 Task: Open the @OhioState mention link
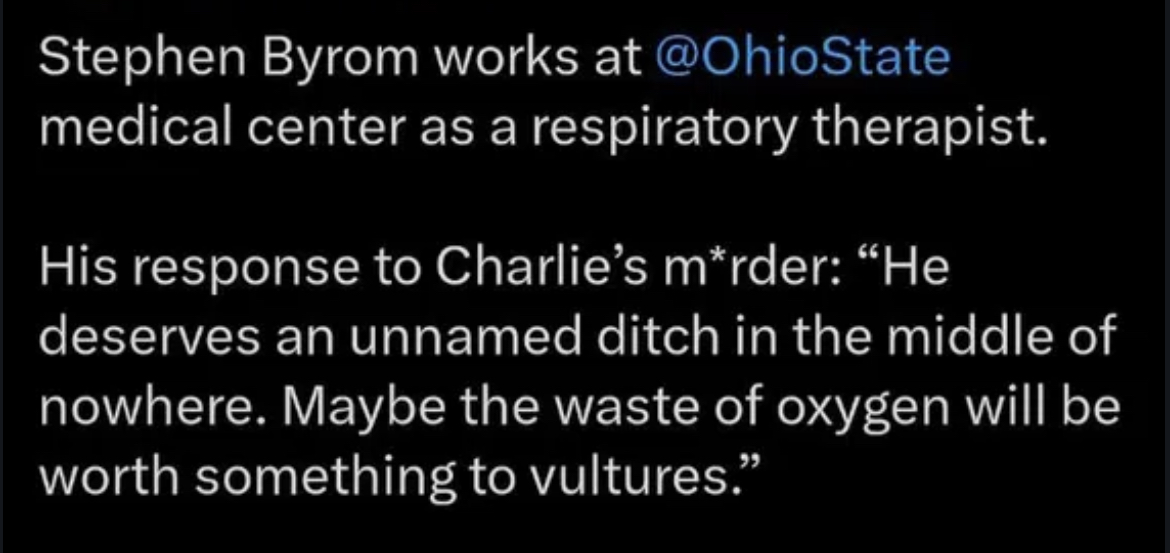tap(799, 58)
